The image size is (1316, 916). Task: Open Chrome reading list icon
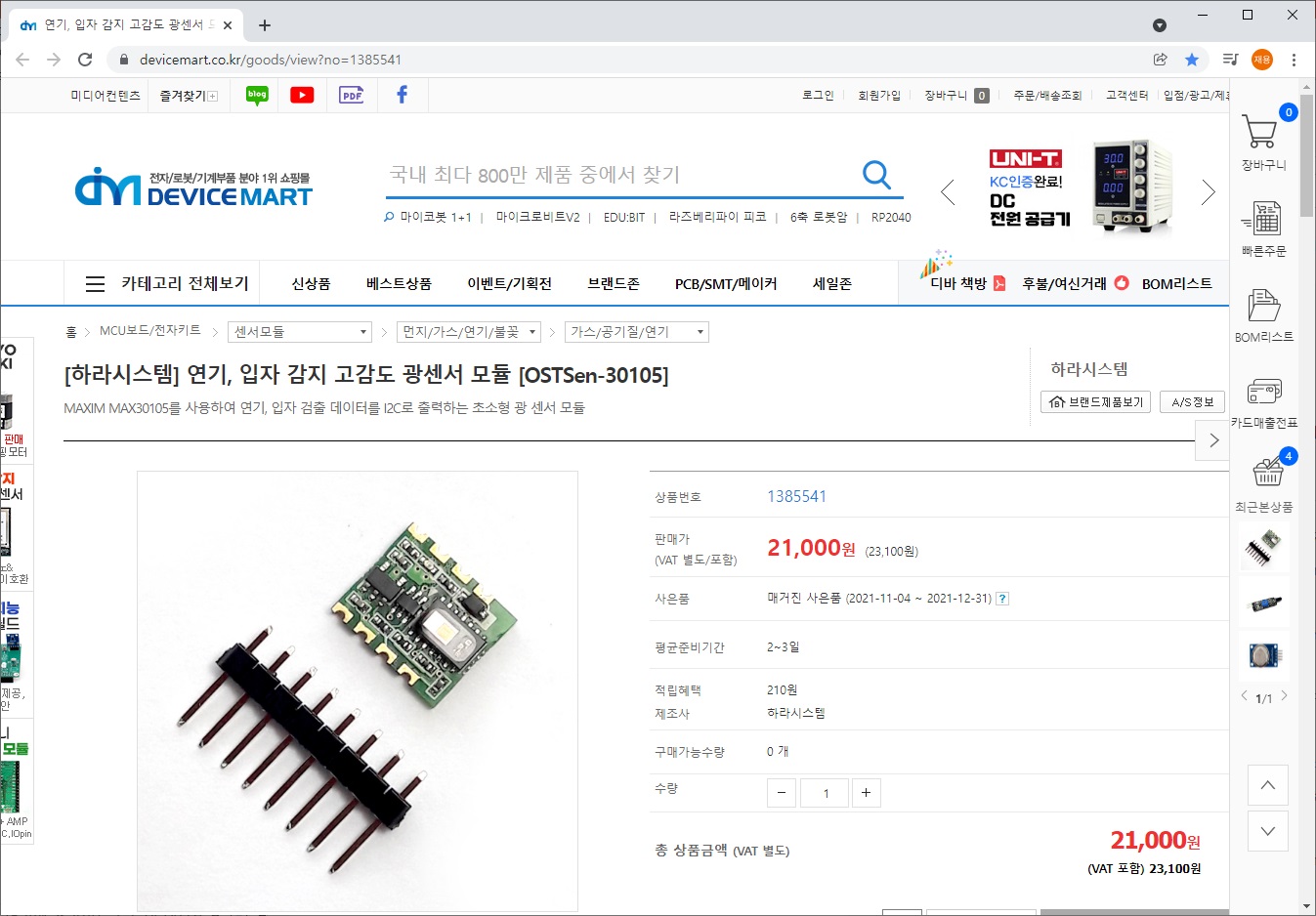coord(1230,60)
